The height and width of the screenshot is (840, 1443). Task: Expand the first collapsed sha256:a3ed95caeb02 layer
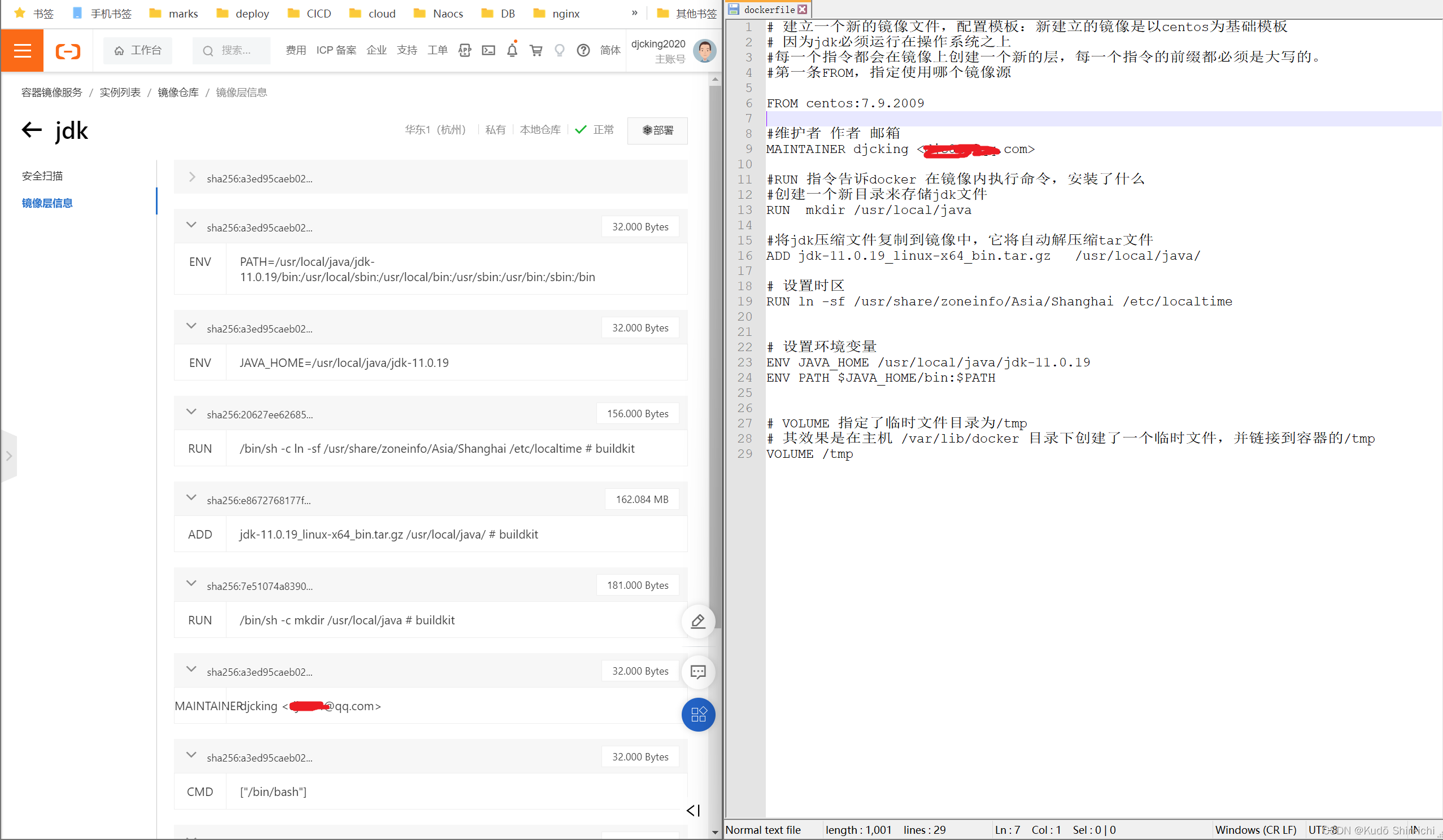coord(192,177)
